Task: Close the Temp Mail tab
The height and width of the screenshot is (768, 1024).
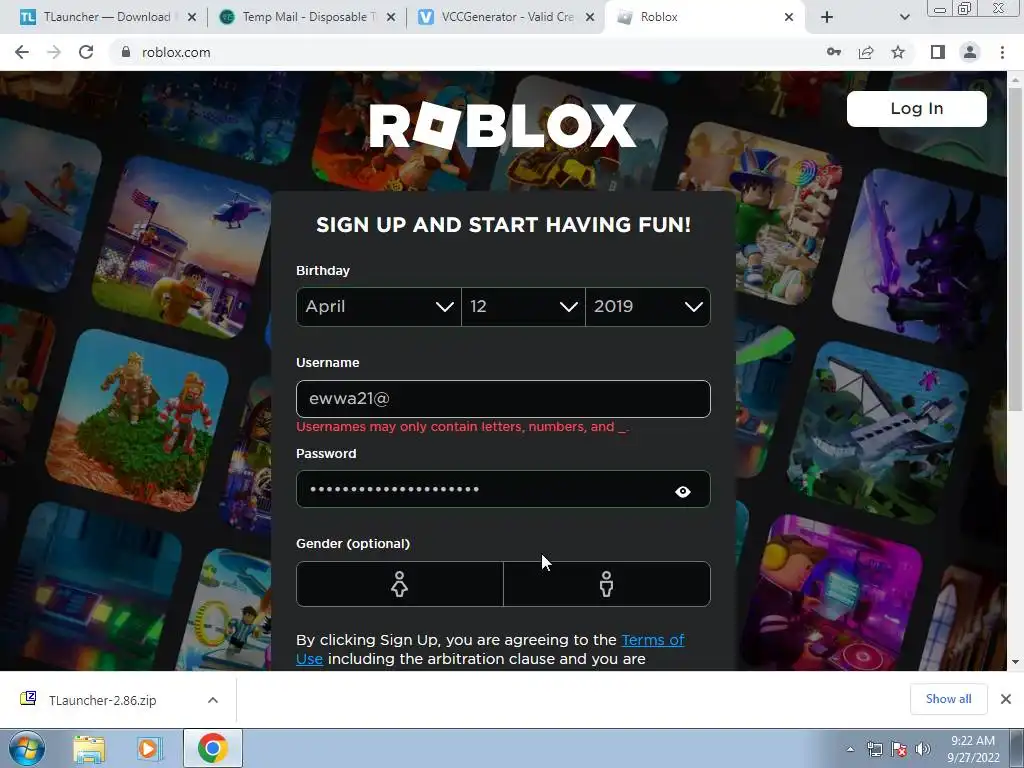Action: [x=391, y=17]
